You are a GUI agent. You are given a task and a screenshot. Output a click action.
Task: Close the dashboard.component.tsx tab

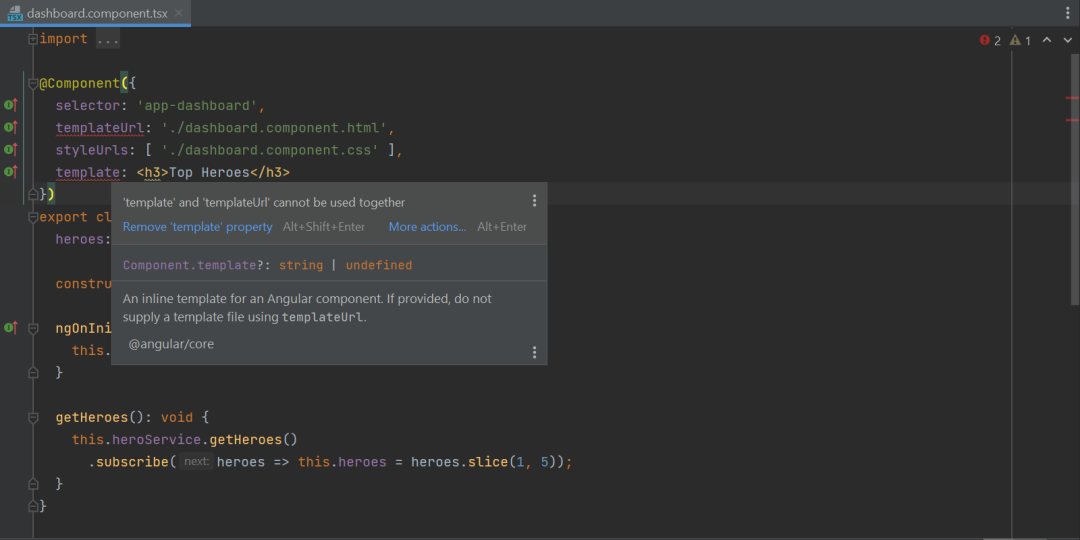pos(179,13)
